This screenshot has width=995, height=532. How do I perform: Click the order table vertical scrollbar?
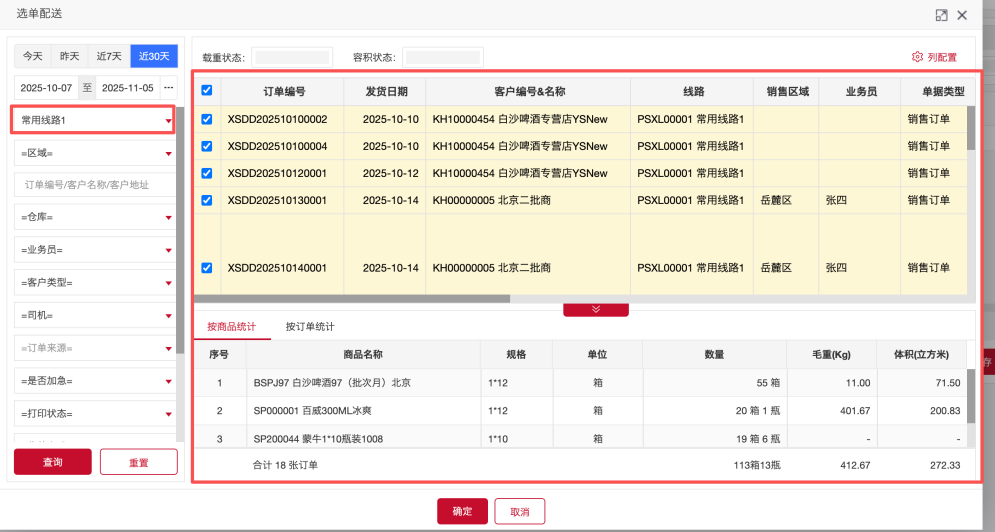(x=971, y=130)
